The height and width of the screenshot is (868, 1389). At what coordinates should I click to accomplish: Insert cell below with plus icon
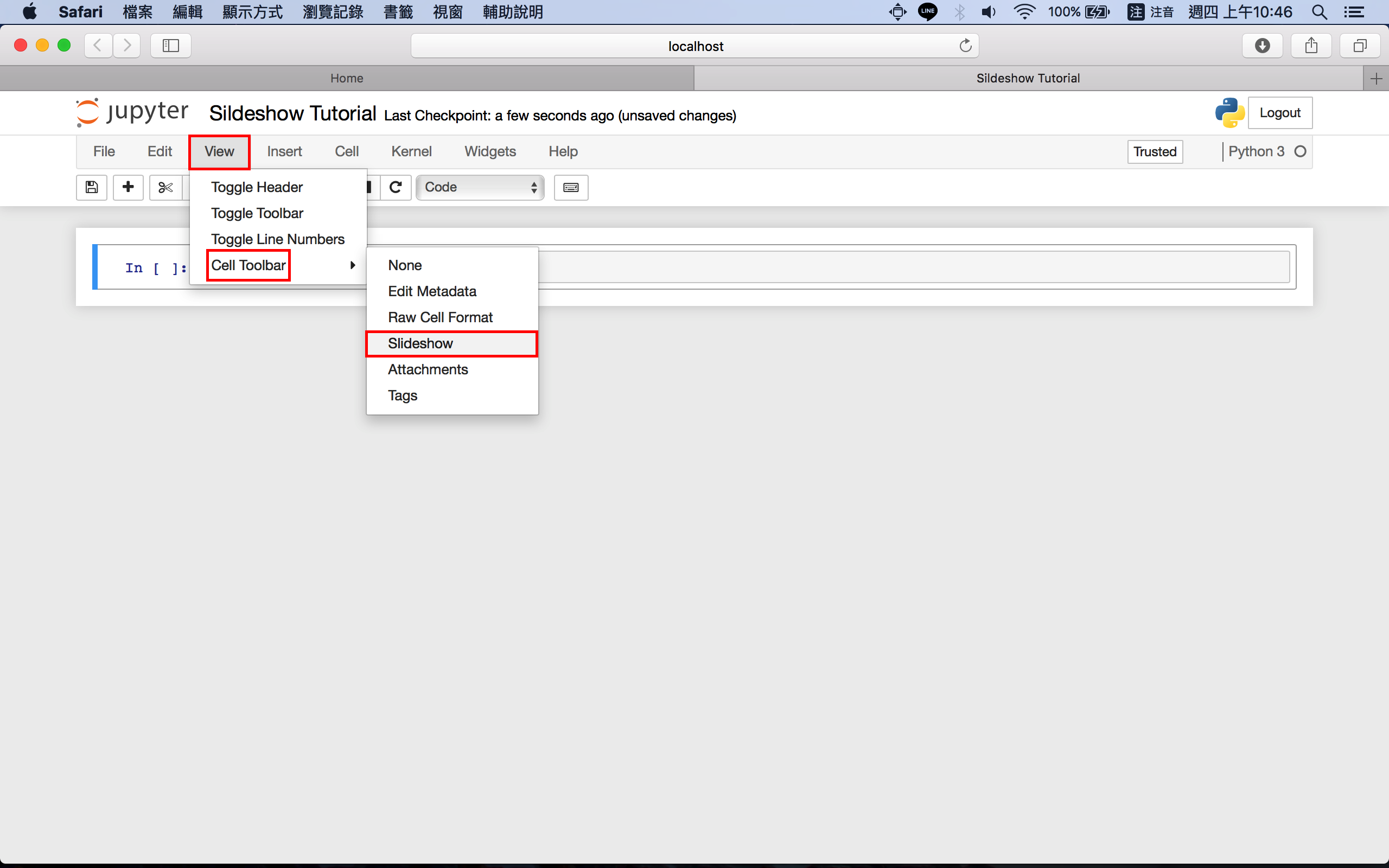(x=128, y=187)
